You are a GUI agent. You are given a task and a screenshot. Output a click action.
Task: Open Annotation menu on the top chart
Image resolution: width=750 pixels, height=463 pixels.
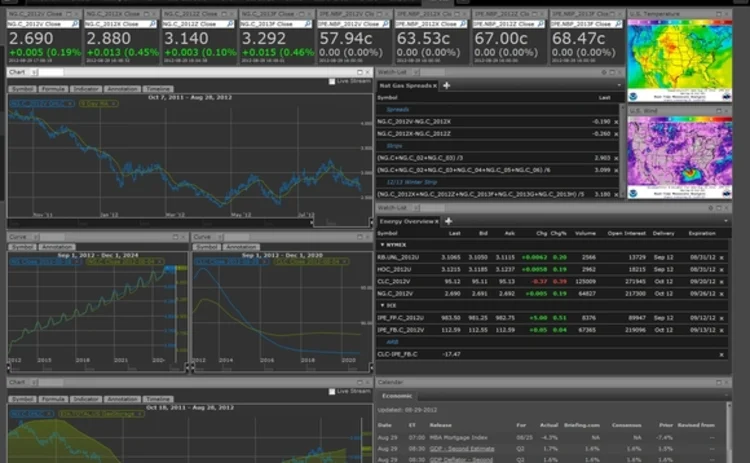click(122, 89)
